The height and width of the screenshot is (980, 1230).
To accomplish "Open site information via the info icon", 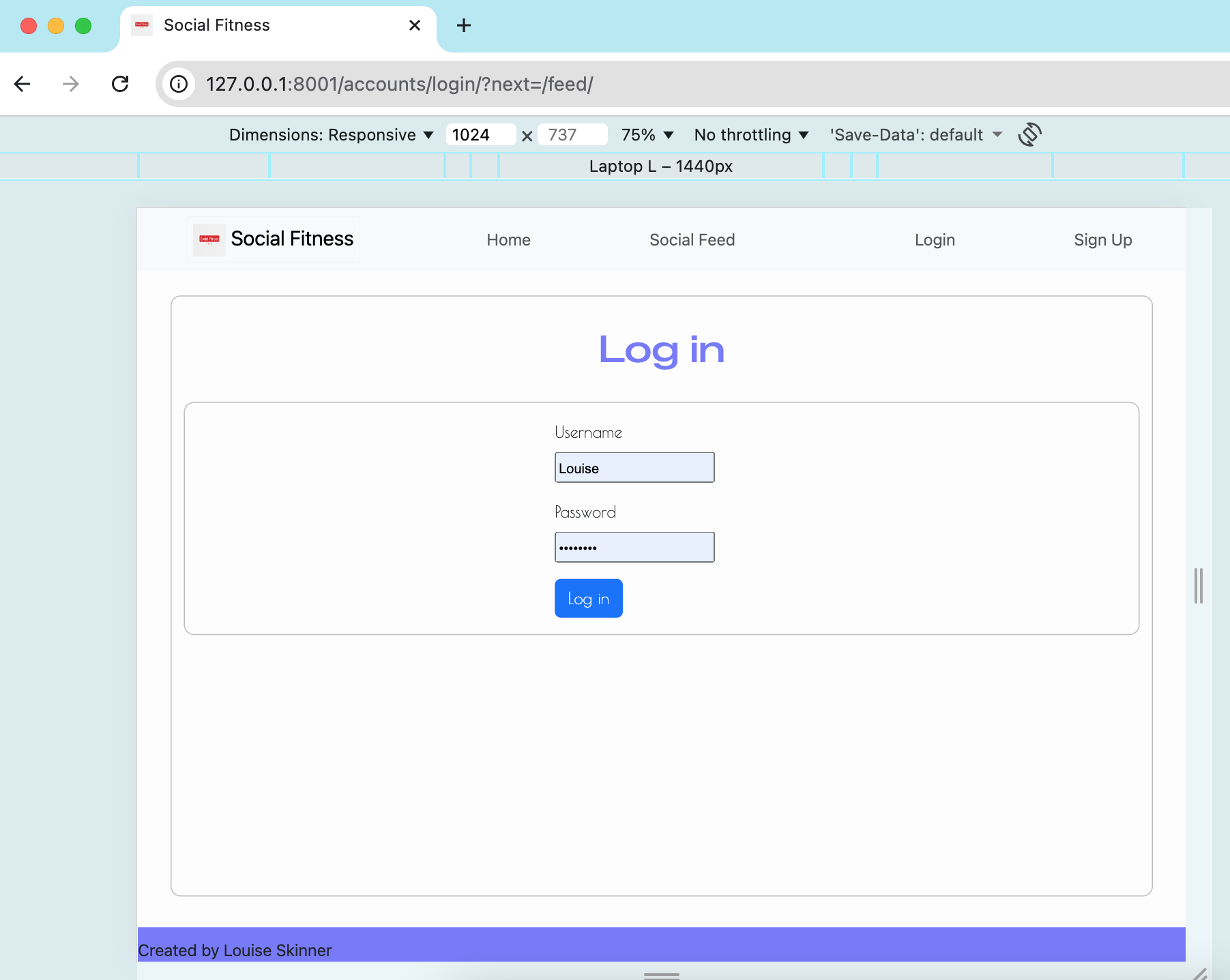I will 179,84.
